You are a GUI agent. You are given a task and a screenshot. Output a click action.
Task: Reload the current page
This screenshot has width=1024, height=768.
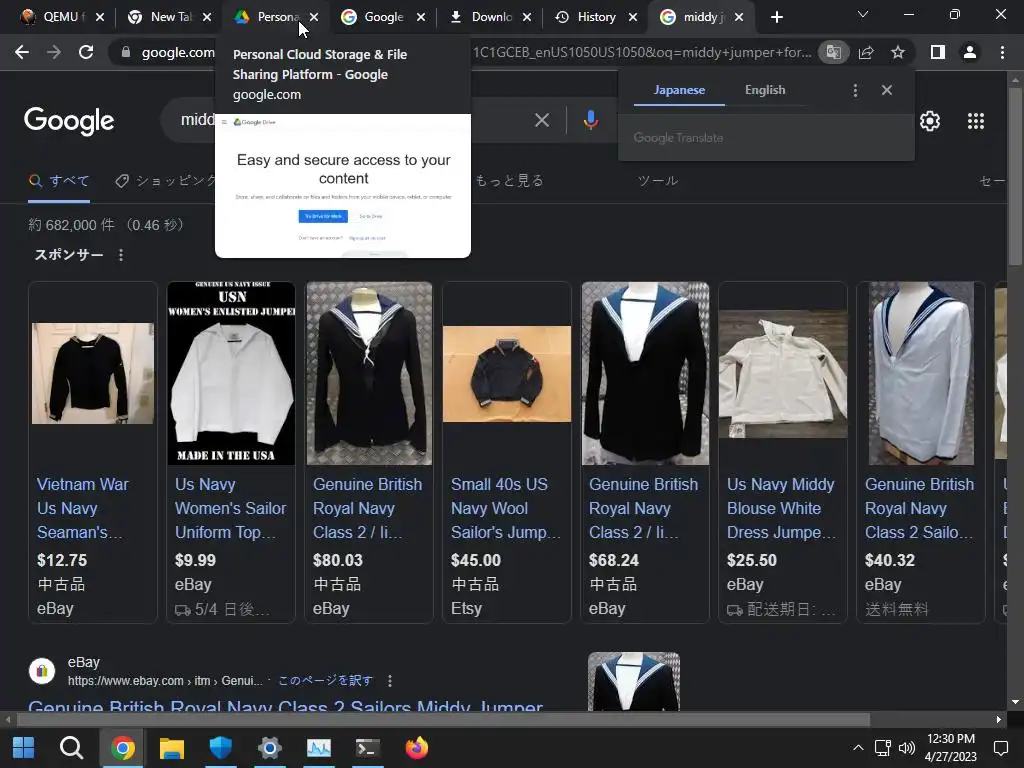86,52
